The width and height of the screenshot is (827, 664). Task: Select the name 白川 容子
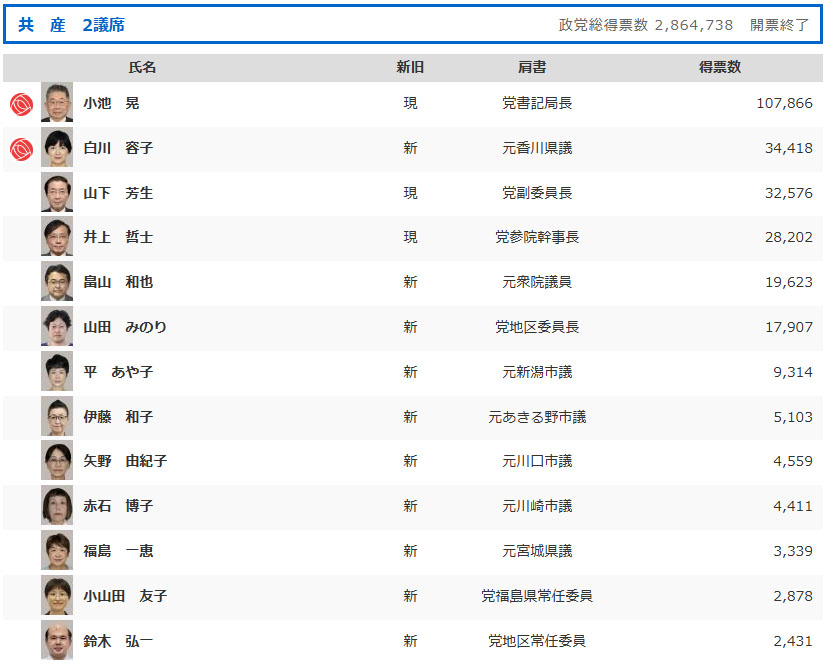pyautogui.click(x=118, y=148)
